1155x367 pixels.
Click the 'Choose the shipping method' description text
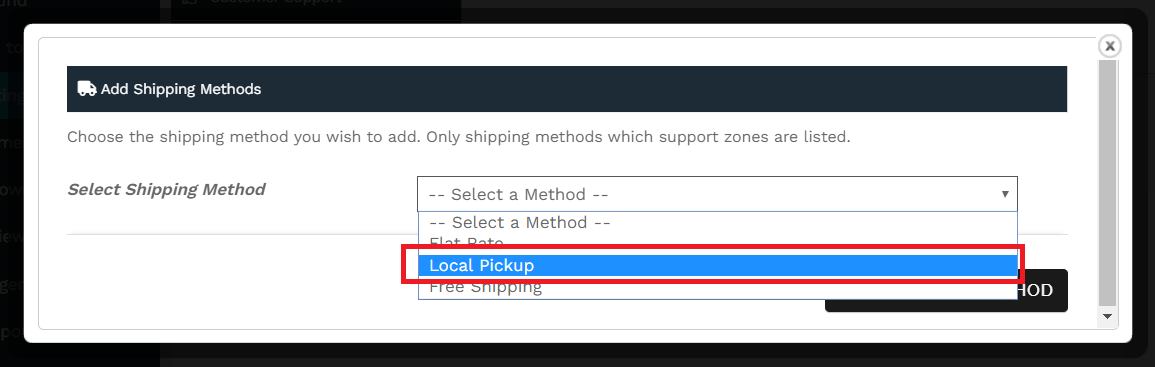[x=459, y=137]
